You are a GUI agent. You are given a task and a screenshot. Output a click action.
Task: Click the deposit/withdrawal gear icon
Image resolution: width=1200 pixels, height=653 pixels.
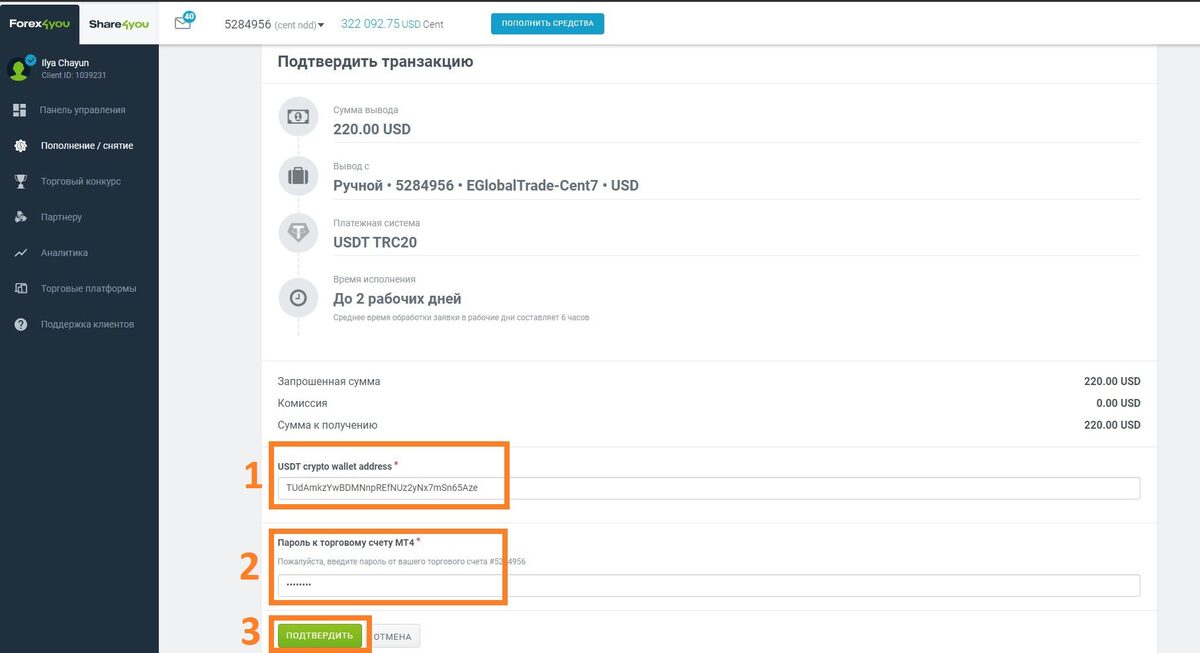(20, 145)
